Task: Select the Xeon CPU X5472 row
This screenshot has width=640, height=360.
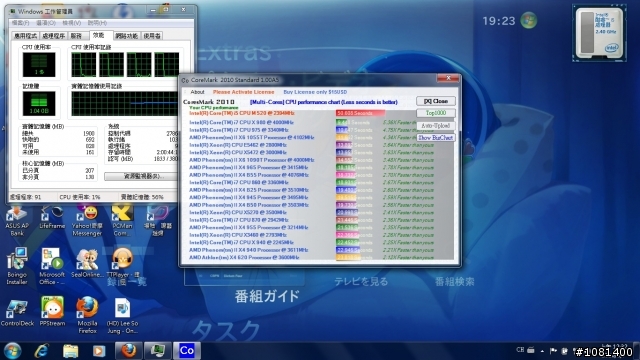Action: [x=238, y=152]
